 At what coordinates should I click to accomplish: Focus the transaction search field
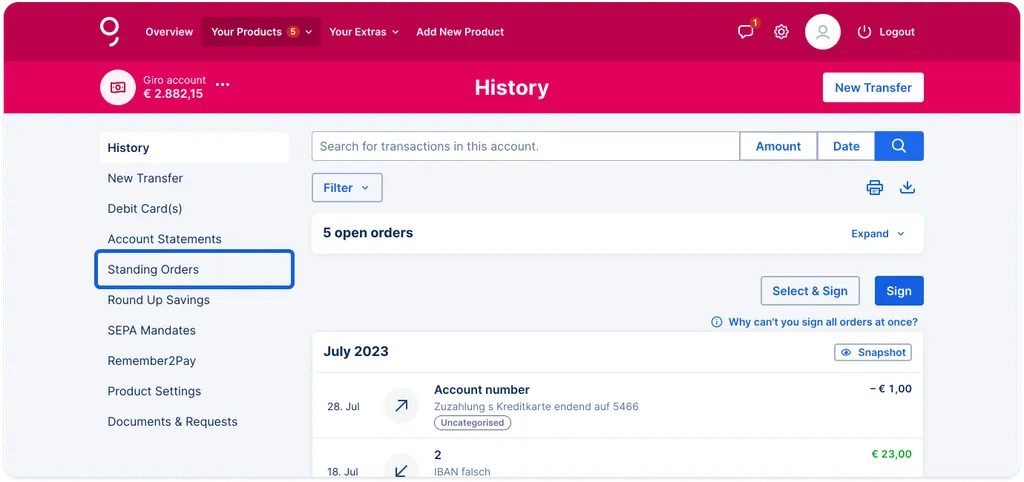point(526,146)
